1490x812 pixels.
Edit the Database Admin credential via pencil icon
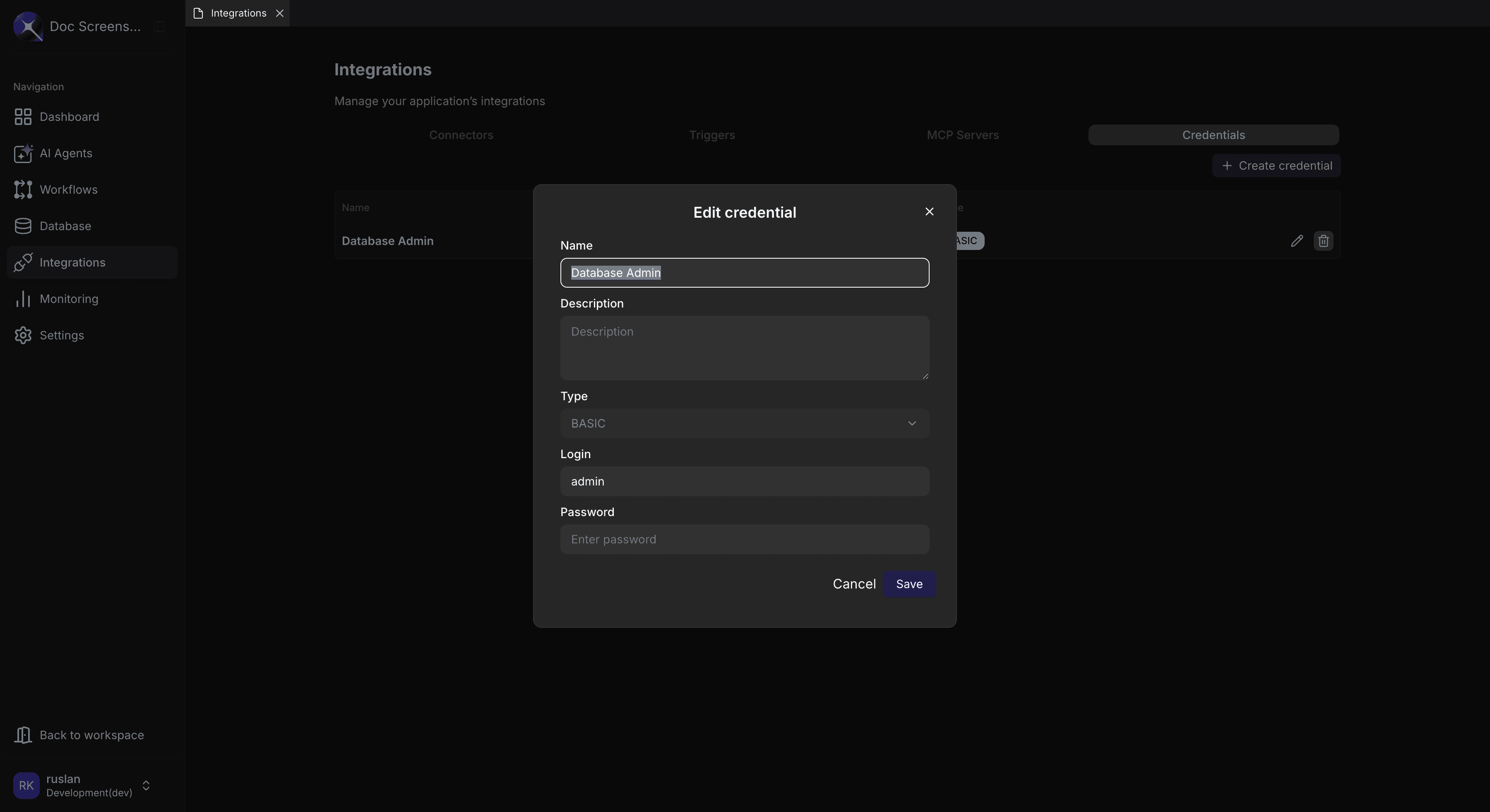(1297, 240)
